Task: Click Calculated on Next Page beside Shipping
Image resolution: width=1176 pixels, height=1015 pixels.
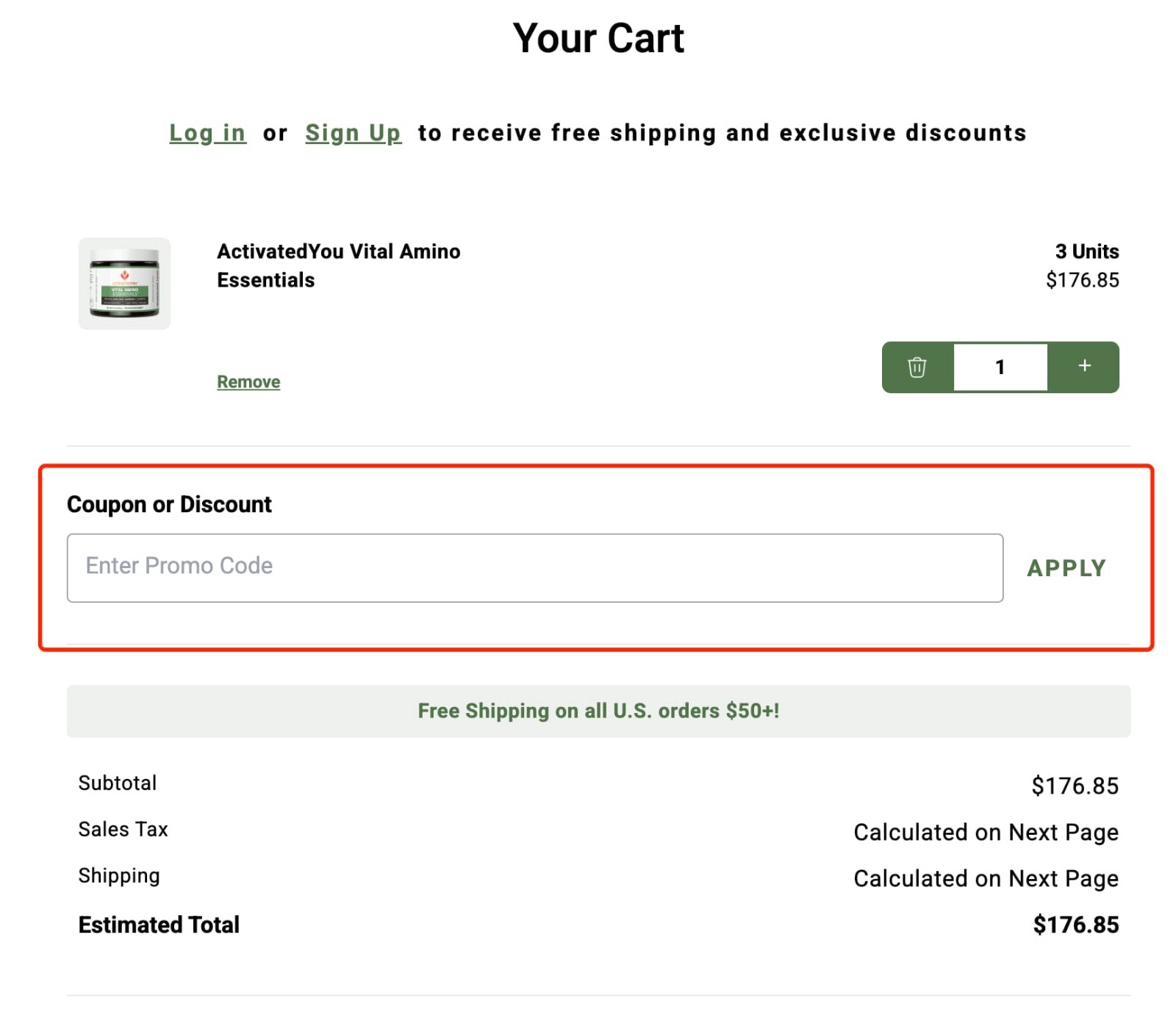Action: point(986,878)
